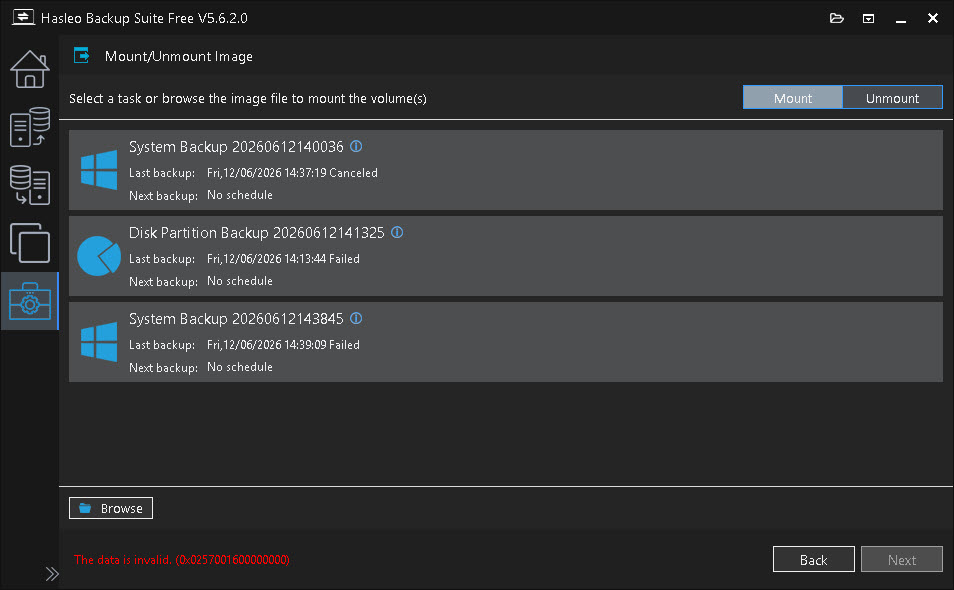Viewport: 954px width, 590px height.
Task: Click the 'Mount/Unmount Image' heading text
Action: click(179, 56)
